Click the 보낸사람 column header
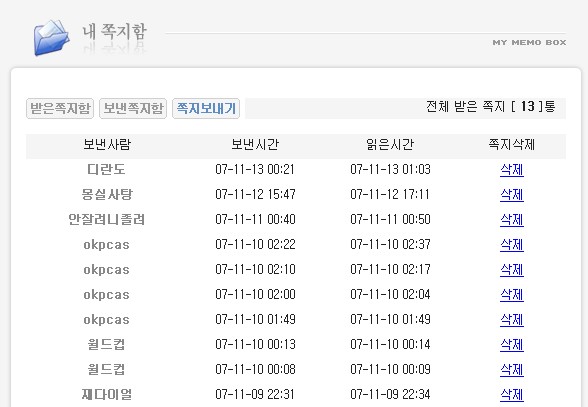588x407 pixels. 107,144
